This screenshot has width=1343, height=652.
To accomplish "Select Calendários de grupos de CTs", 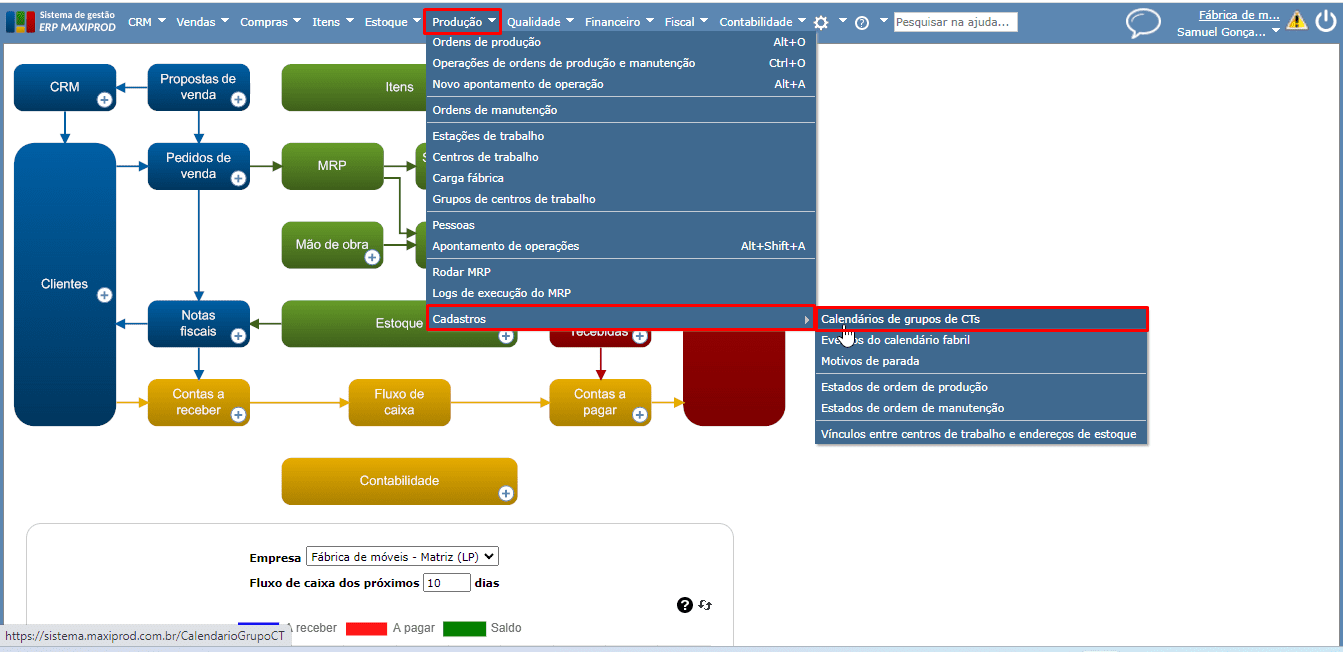I will 982,319.
